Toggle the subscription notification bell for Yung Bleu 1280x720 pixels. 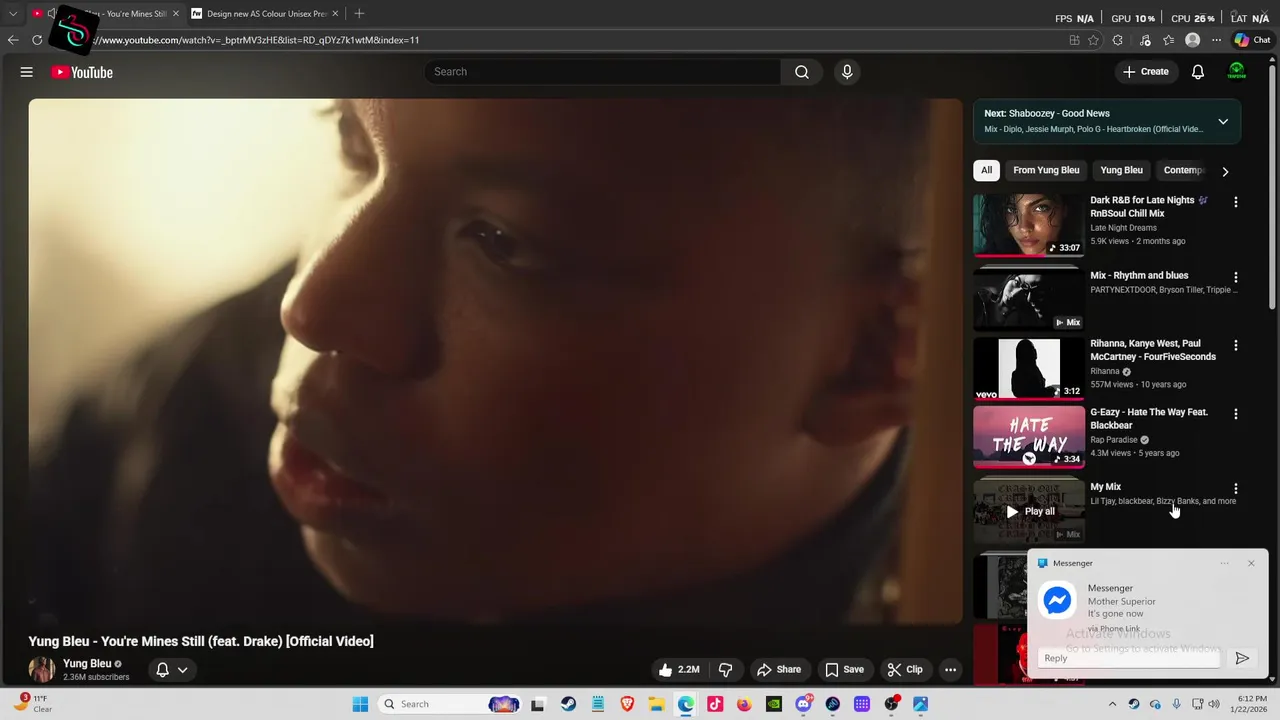tap(162, 670)
